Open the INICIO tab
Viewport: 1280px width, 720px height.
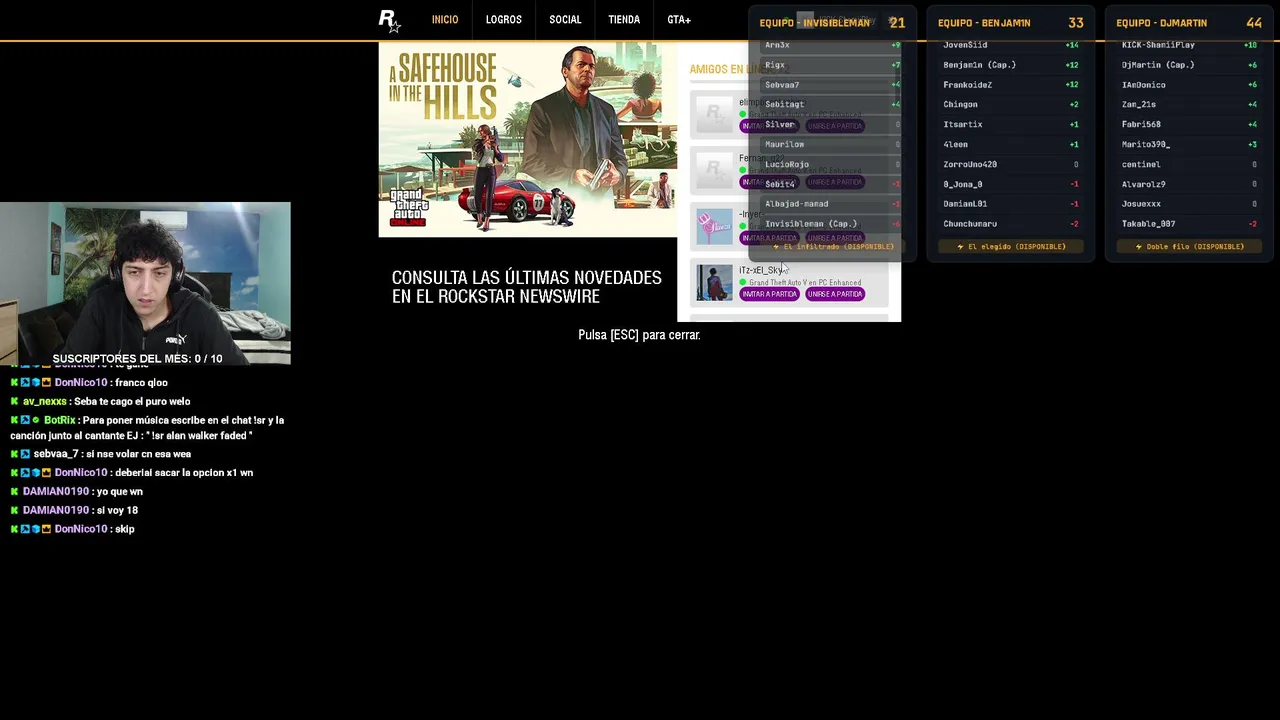coord(445,20)
